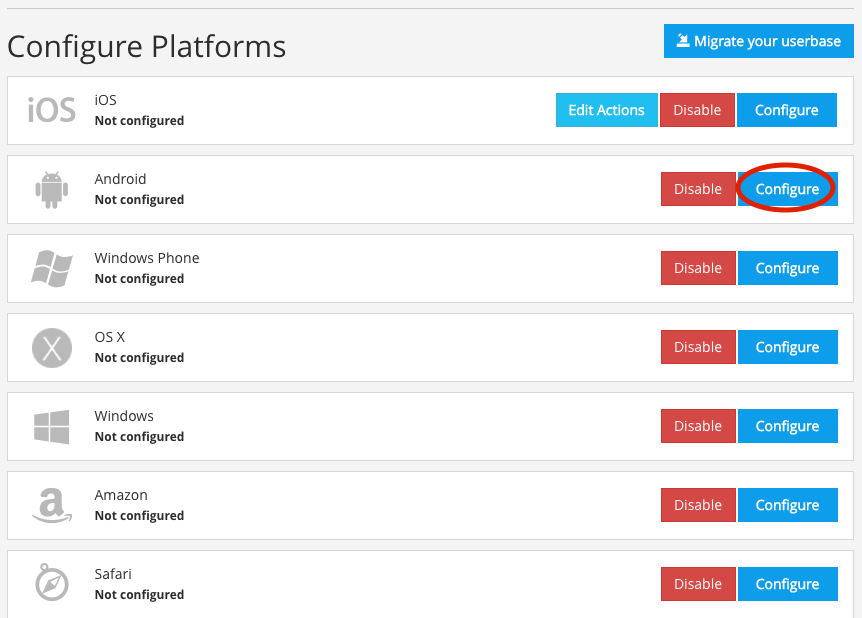862x618 pixels.
Task: Click the Windows logo icon
Action: [52, 427]
